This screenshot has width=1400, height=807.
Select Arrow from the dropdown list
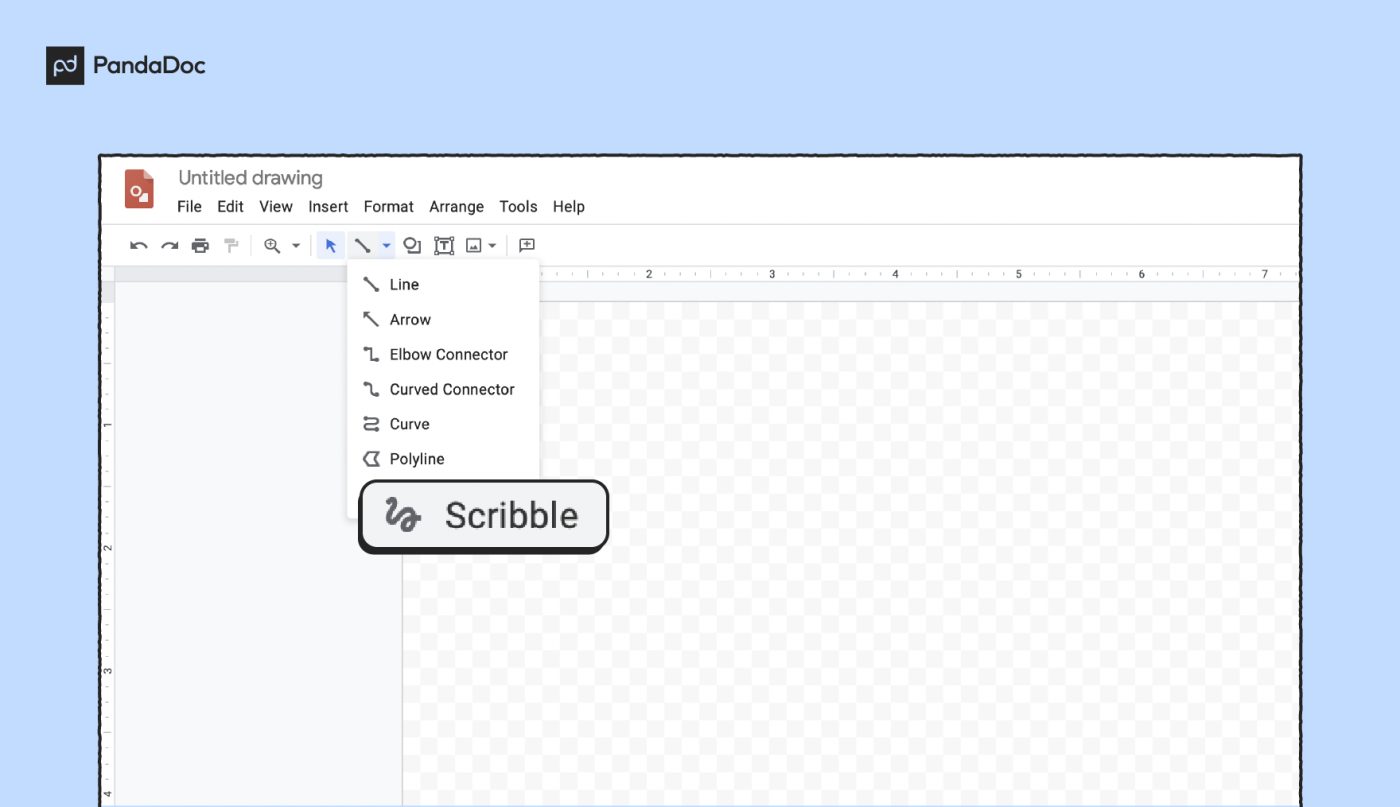click(x=443, y=320)
